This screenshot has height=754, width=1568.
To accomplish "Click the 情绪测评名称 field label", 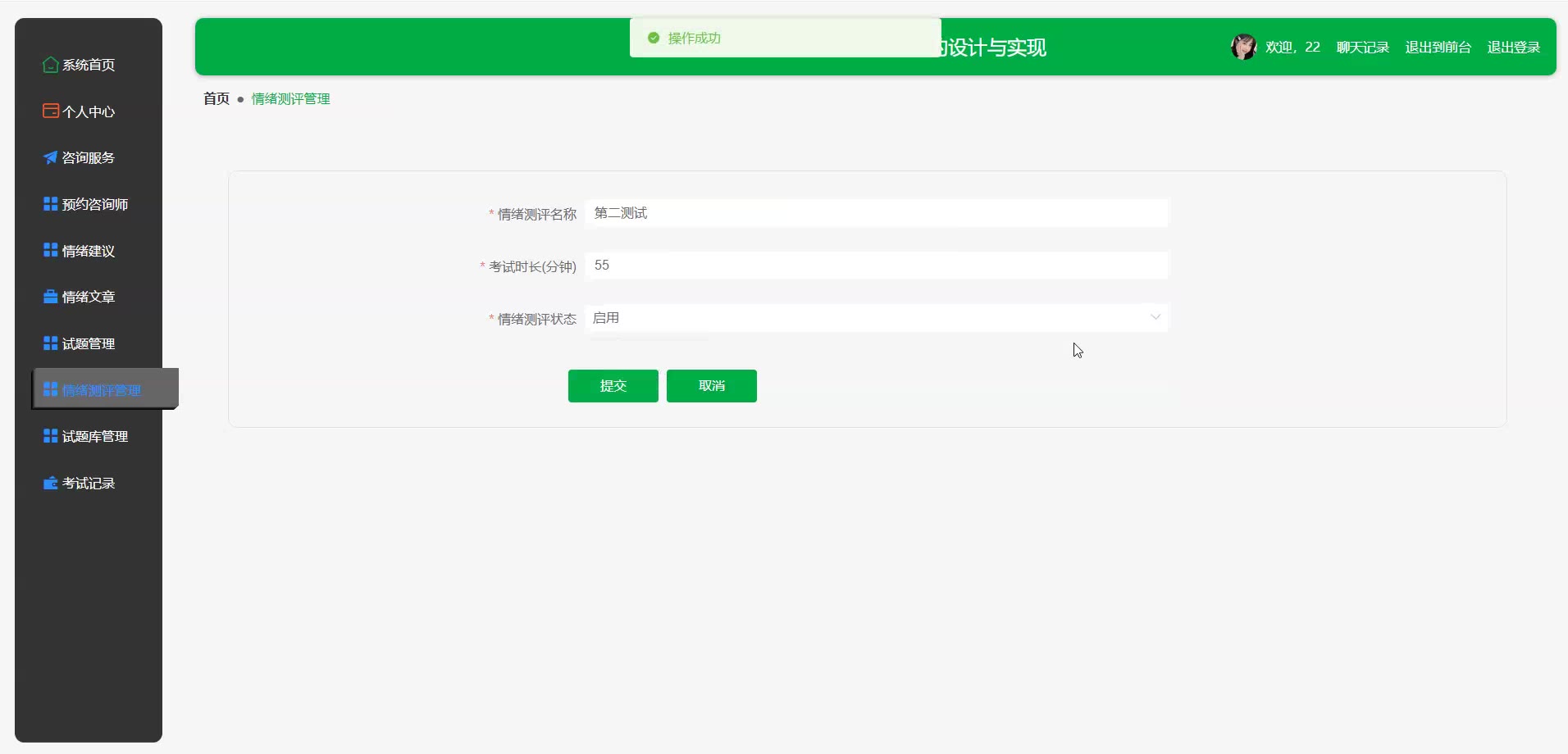I will tap(537, 214).
